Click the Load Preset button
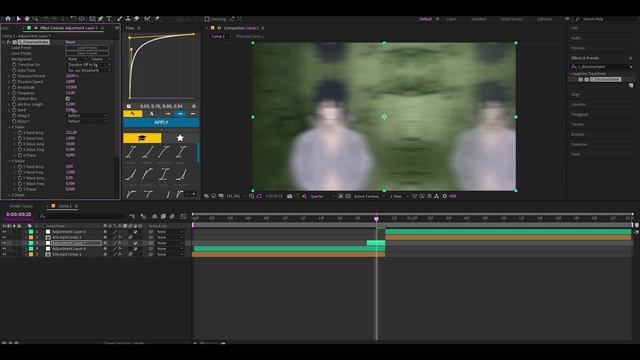This screenshot has height=360, width=640. point(87,48)
